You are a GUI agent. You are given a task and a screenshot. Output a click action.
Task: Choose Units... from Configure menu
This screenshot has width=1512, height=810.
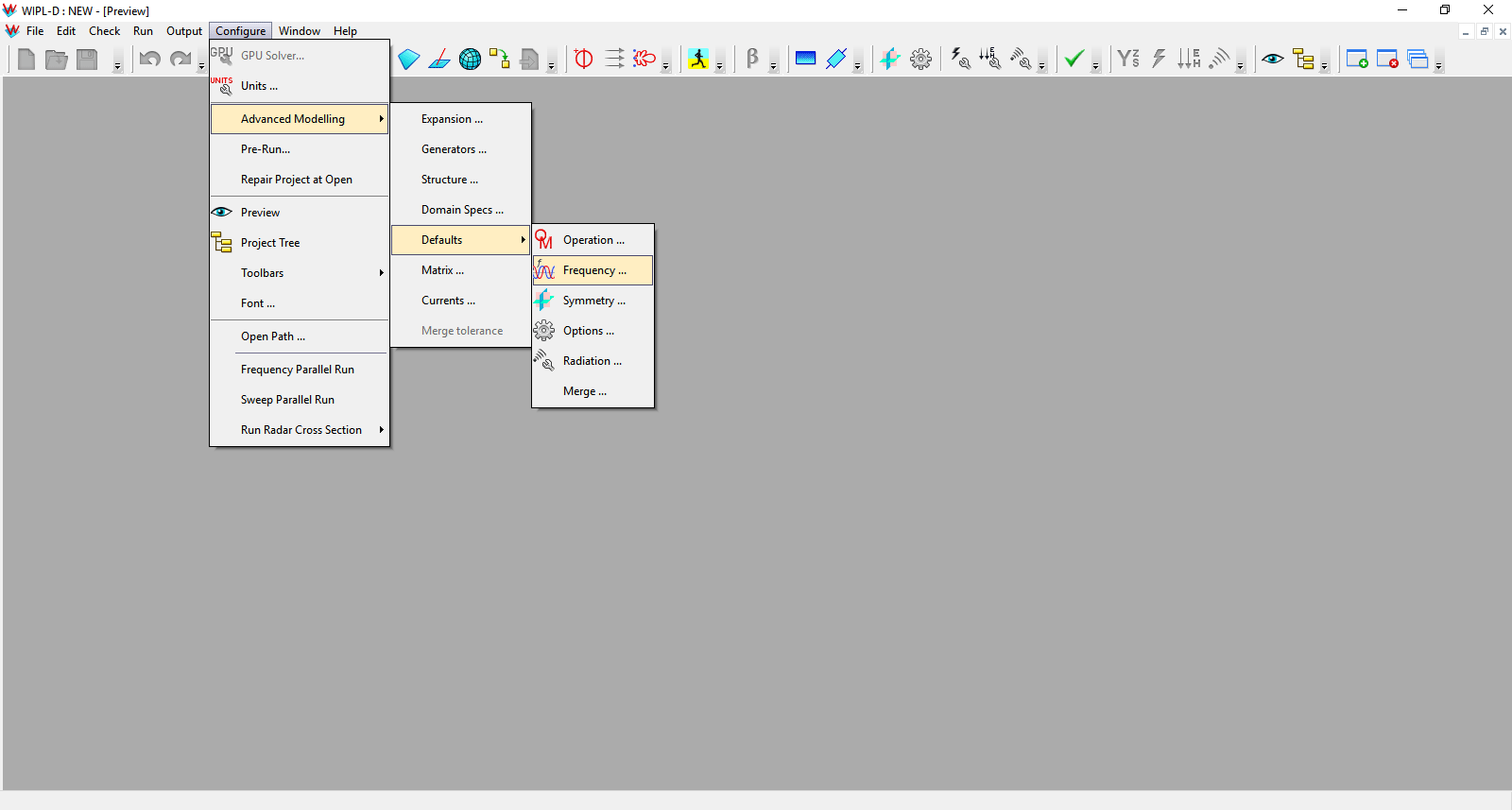259,86
